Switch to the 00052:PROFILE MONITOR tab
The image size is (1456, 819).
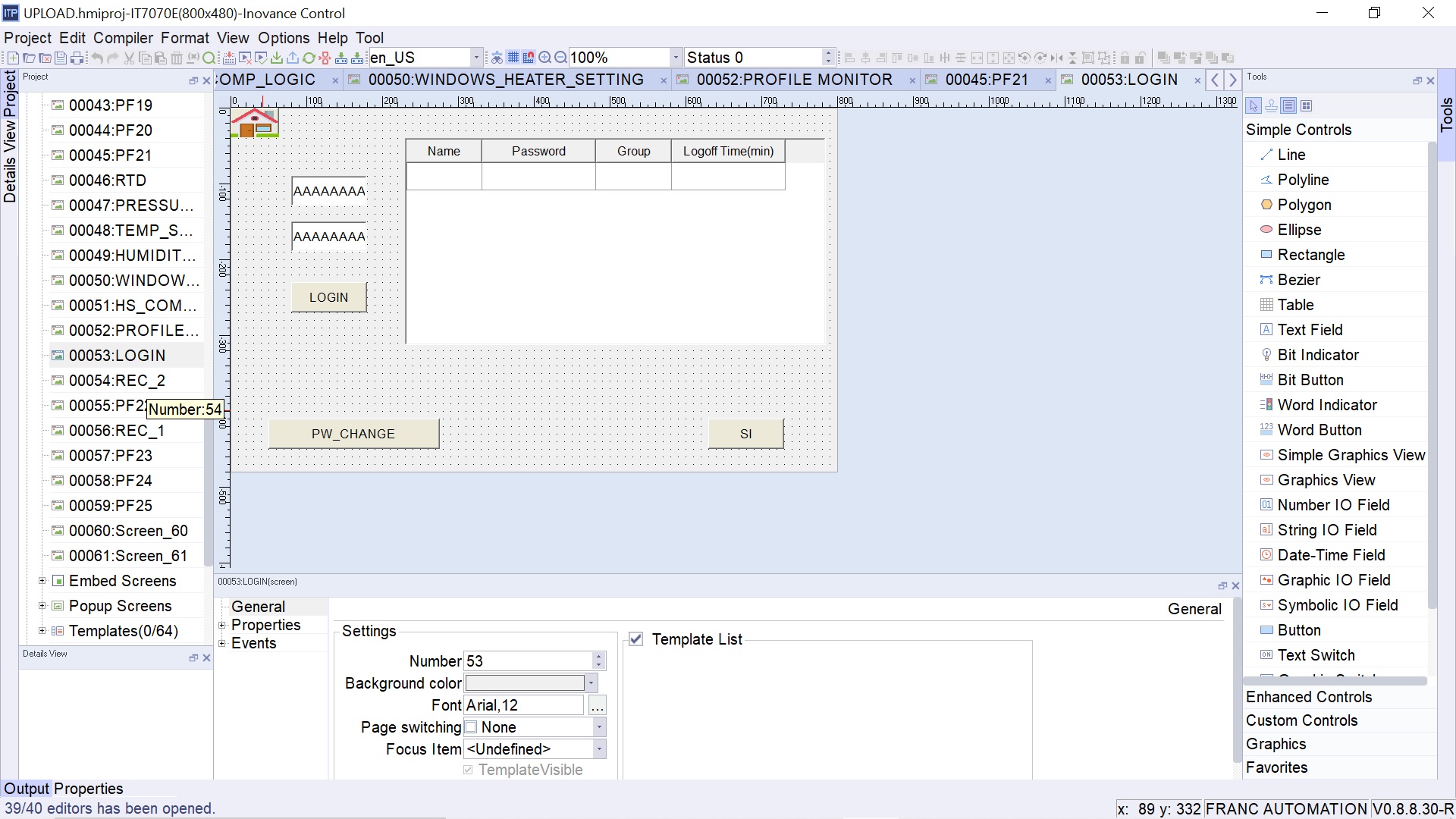793,80
